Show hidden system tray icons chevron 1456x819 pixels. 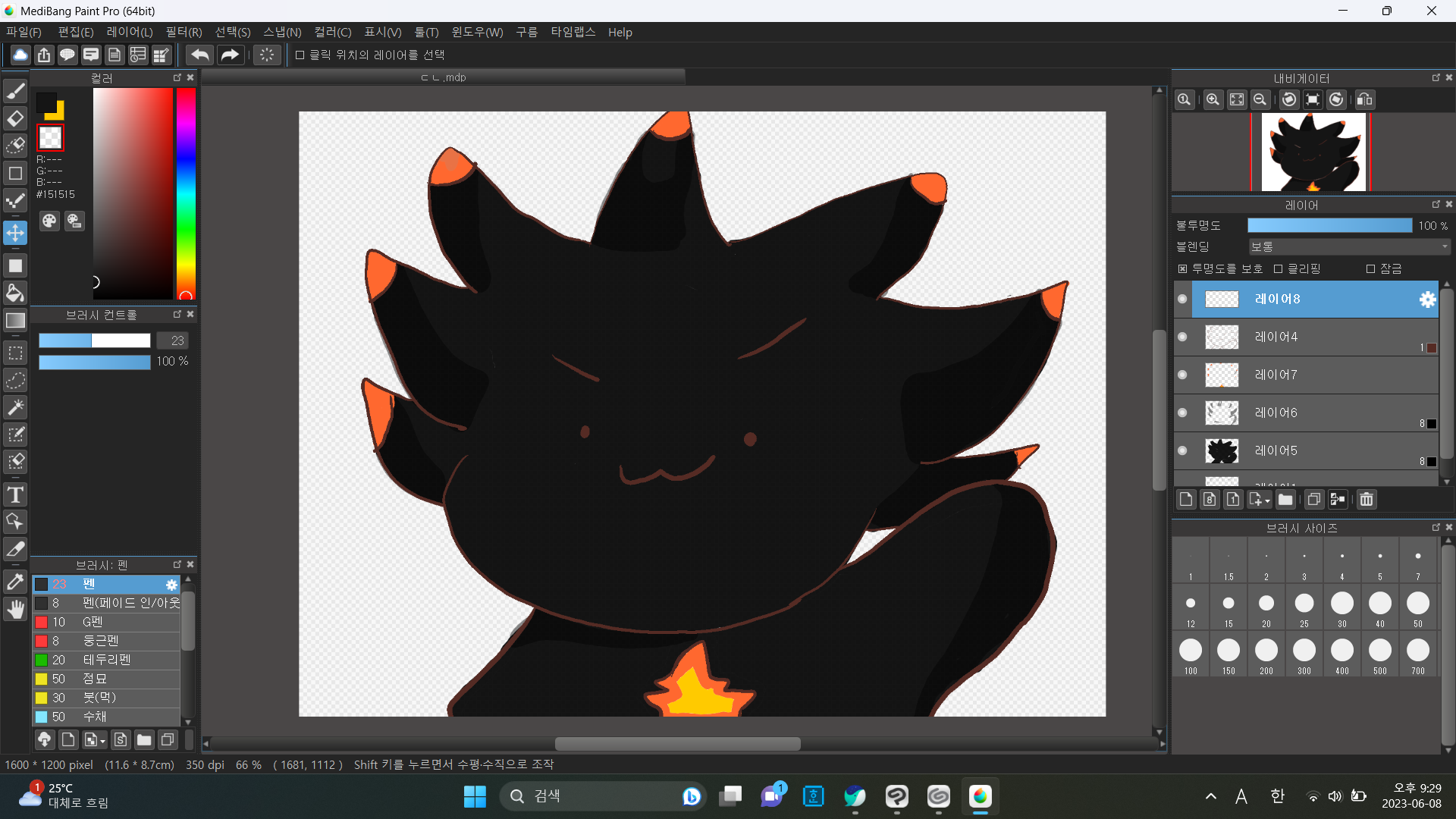[1210, 796]
